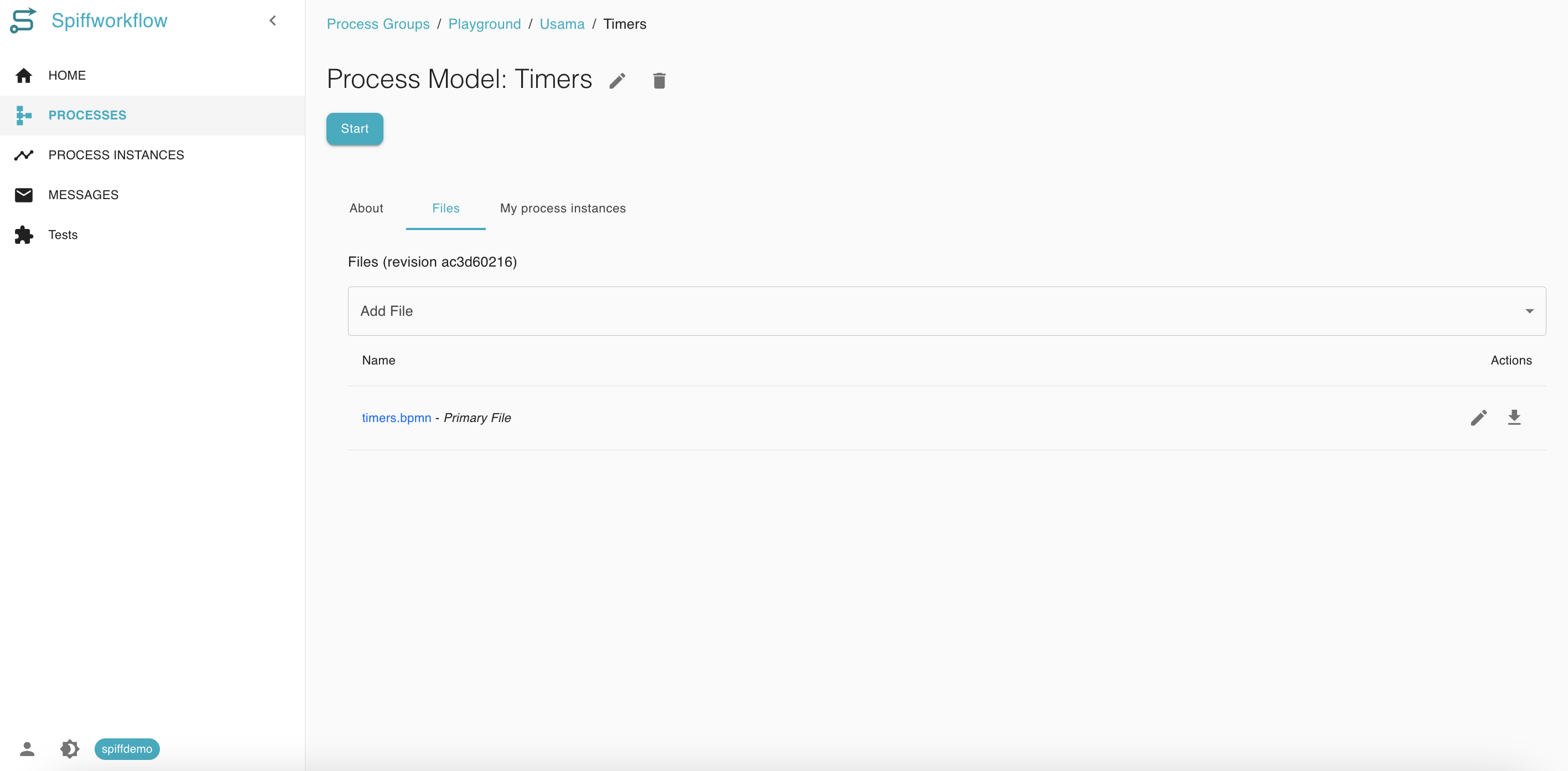Click the Spiffworkflow logo icon

click(23, 20)
